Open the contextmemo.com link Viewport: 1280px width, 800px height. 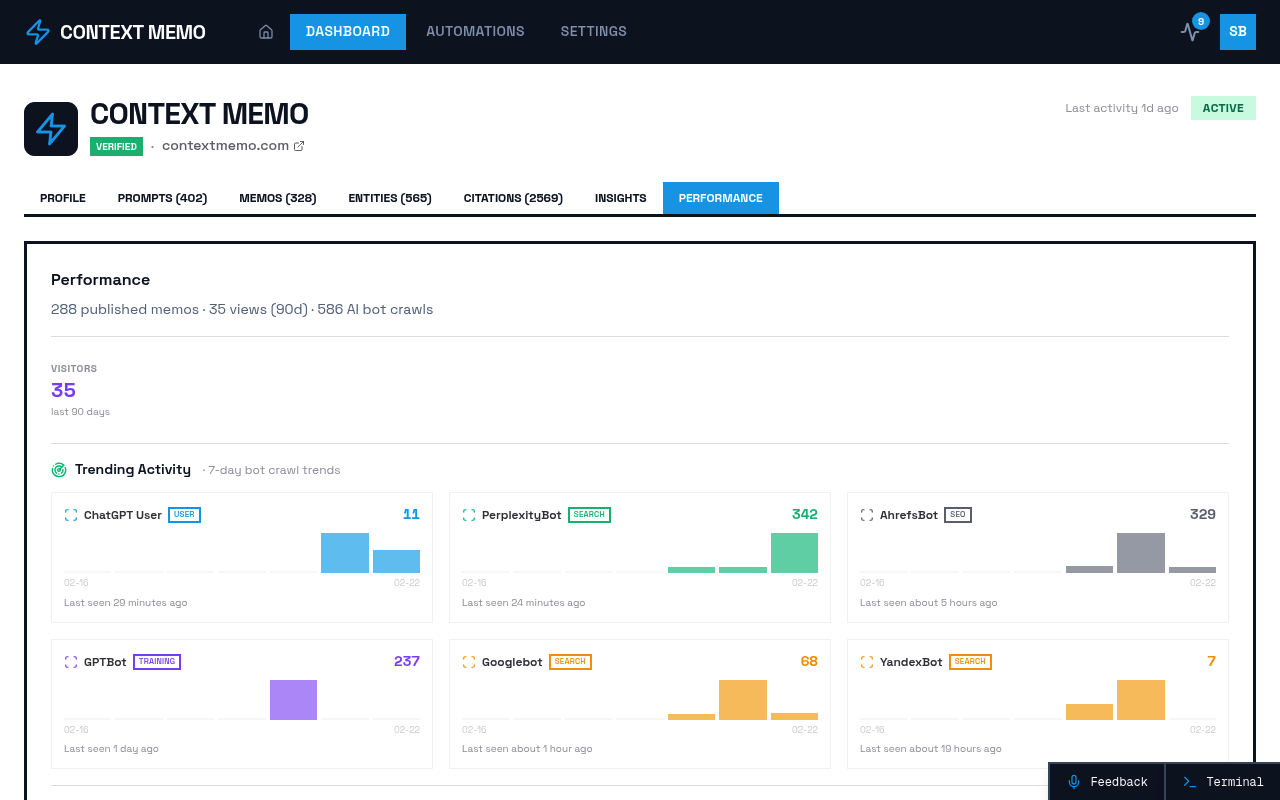click(225, 145)
